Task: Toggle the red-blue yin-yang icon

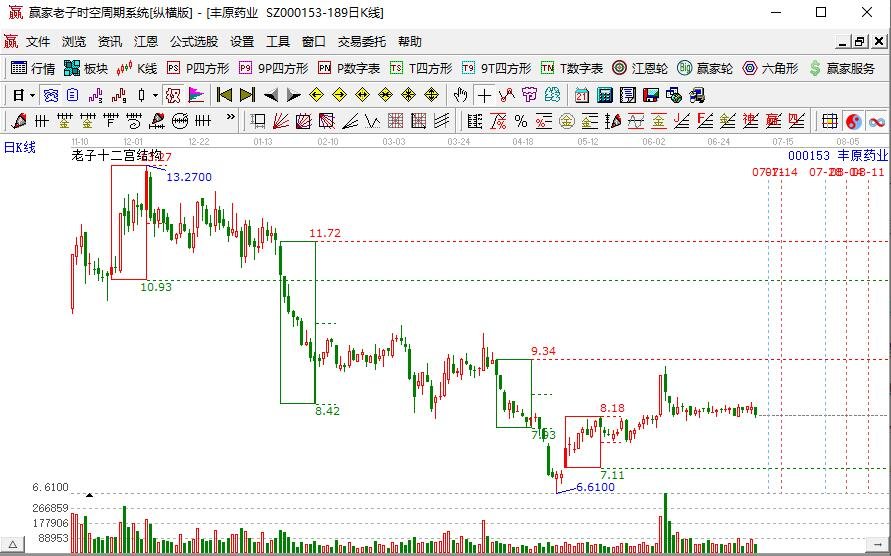Action: click(853, 121)
